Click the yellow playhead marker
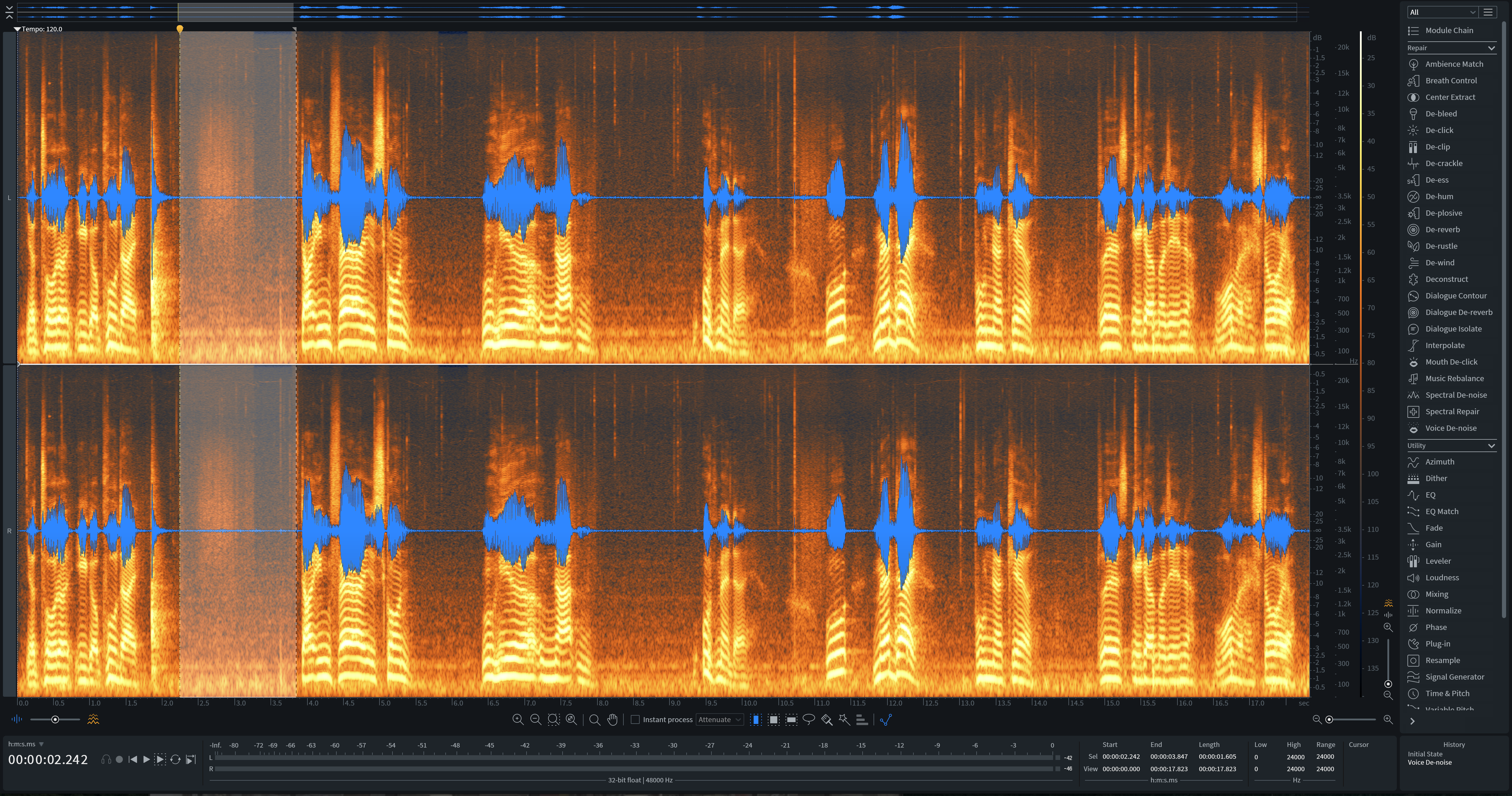 coord(180,28)
